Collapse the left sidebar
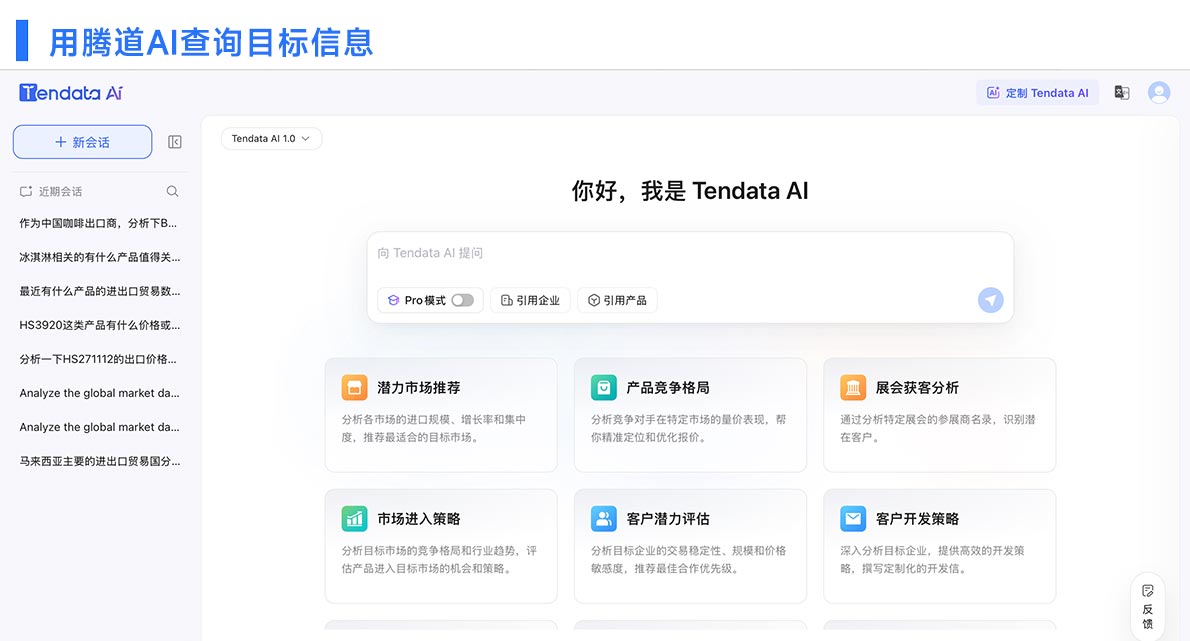The height and width of the screenshot is (641, 1190). [174, 141]
